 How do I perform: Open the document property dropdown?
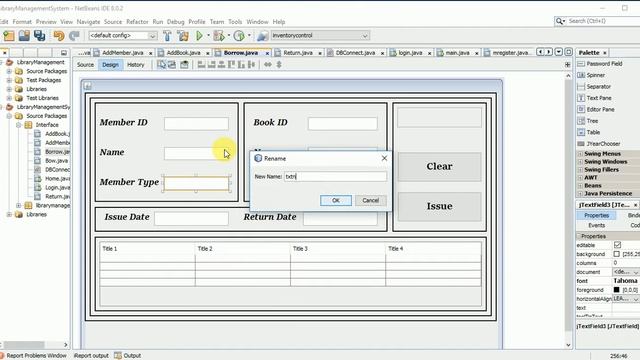(635, 272)
